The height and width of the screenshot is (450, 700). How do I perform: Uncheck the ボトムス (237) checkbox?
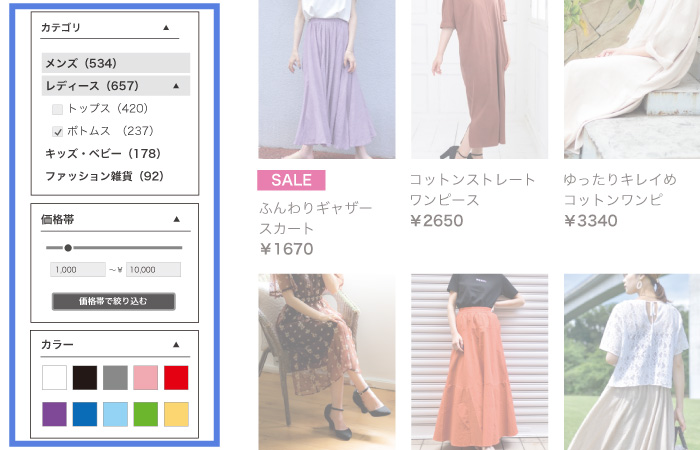coord(57,132)
